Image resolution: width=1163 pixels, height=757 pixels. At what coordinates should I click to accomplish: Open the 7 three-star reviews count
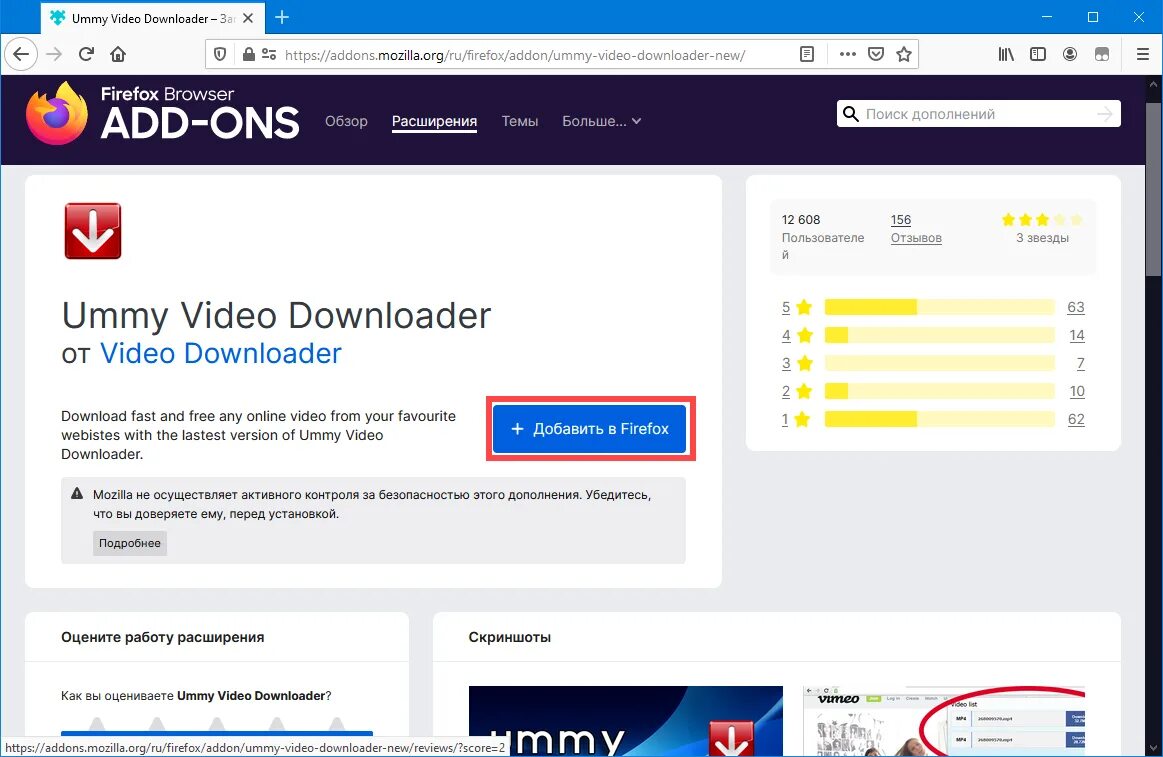[x=1081, y=363]
